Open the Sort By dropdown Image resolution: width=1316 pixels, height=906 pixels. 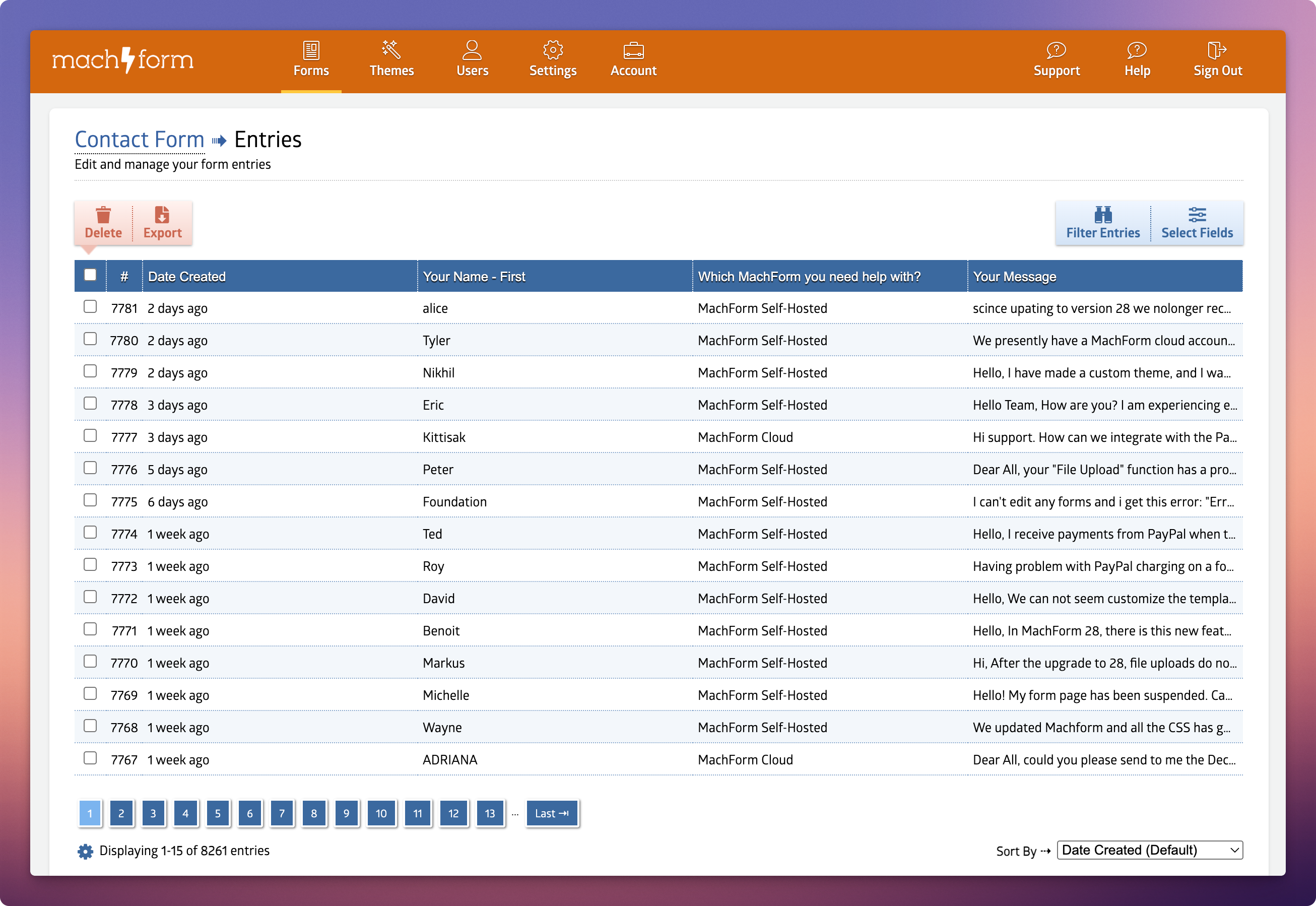1149,851
